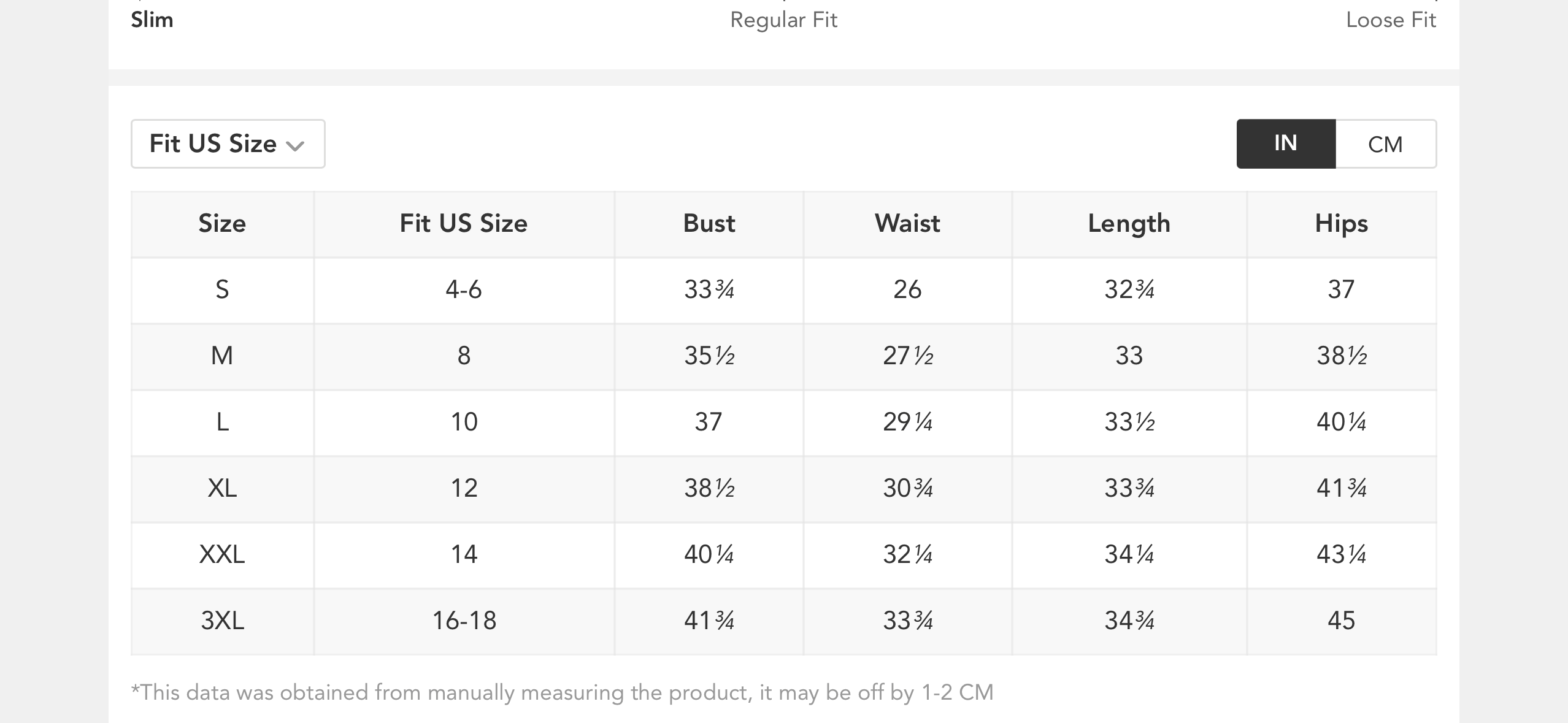Switch measurement units to CM
Screen dimensions: 1568x723
coord(1385,144)
